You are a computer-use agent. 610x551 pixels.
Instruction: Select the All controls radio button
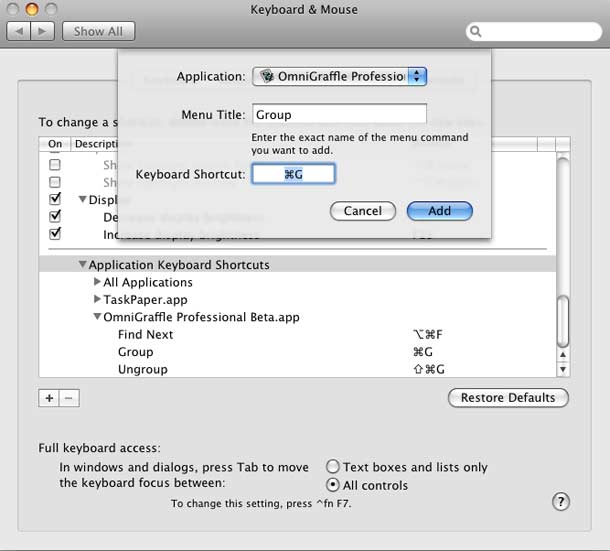[x=333, y=485]
